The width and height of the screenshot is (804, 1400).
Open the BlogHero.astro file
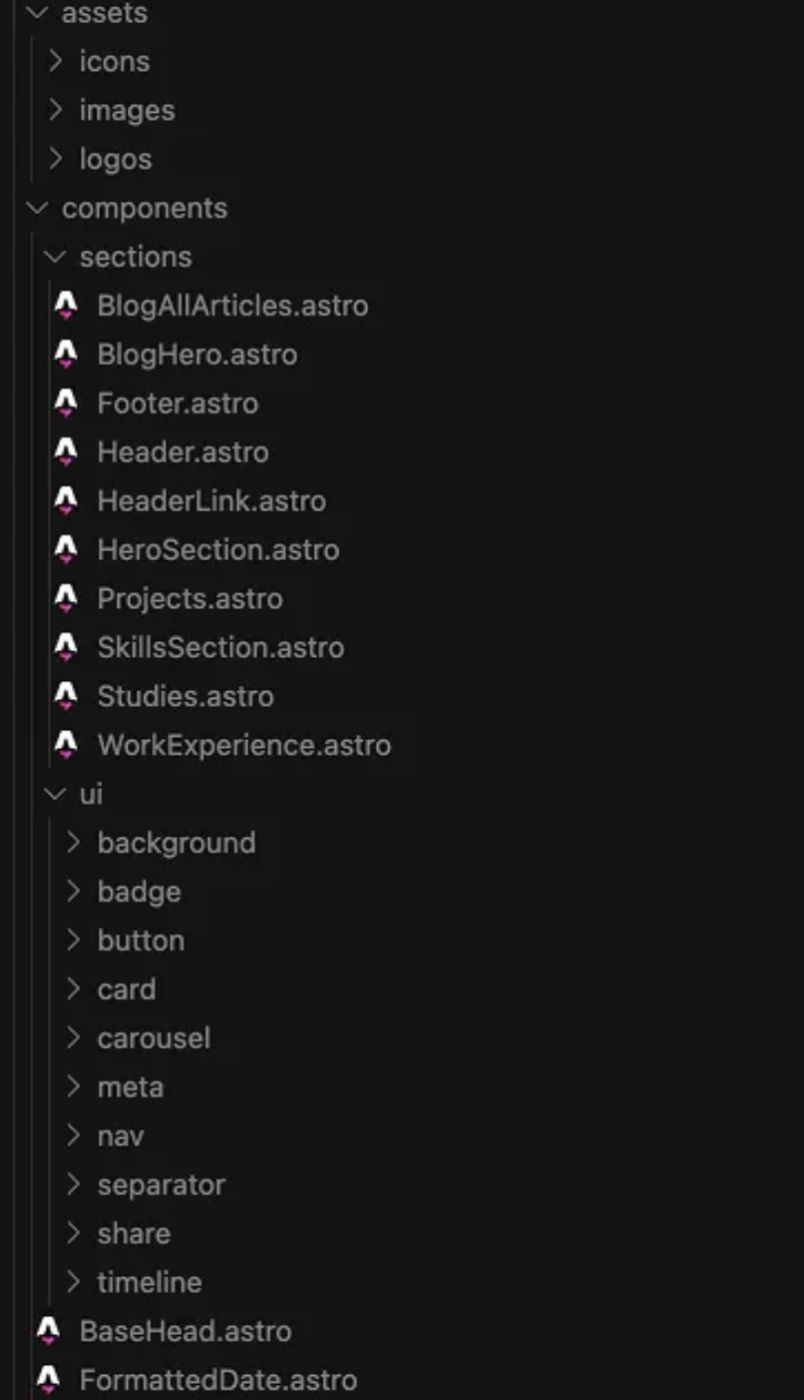click(x=197, y=355)
